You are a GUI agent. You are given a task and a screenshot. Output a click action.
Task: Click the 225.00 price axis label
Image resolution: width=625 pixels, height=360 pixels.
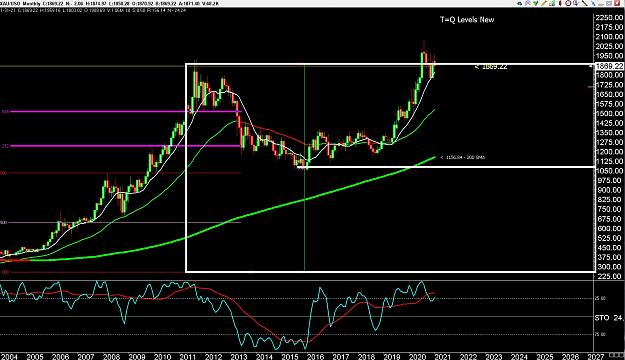[x=609, y=276]
